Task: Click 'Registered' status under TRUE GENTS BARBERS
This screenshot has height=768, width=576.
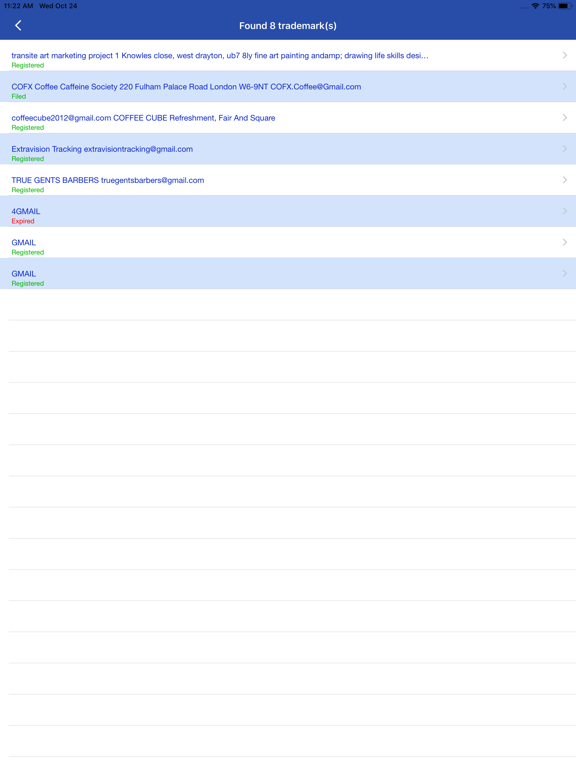Action: coord(27,190)
